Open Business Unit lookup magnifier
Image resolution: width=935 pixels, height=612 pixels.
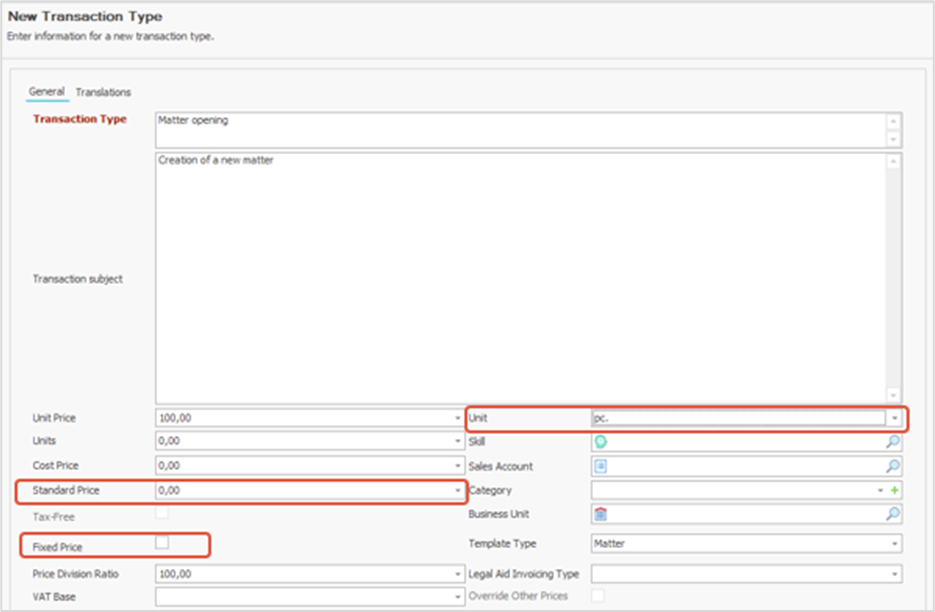click(893, 514)
